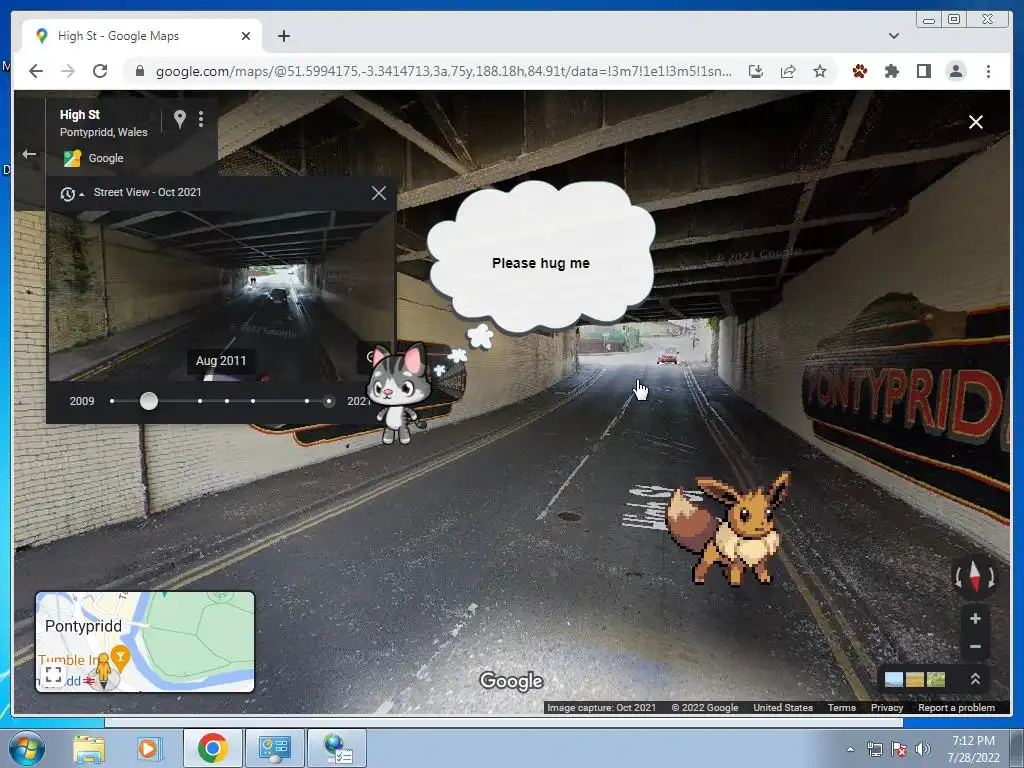Toggle the browser side panel

tap(923, 71)
